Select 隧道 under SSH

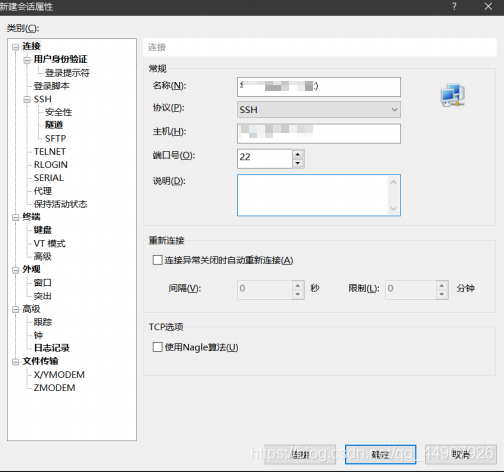pyautogui.click(x=54, y=125)
